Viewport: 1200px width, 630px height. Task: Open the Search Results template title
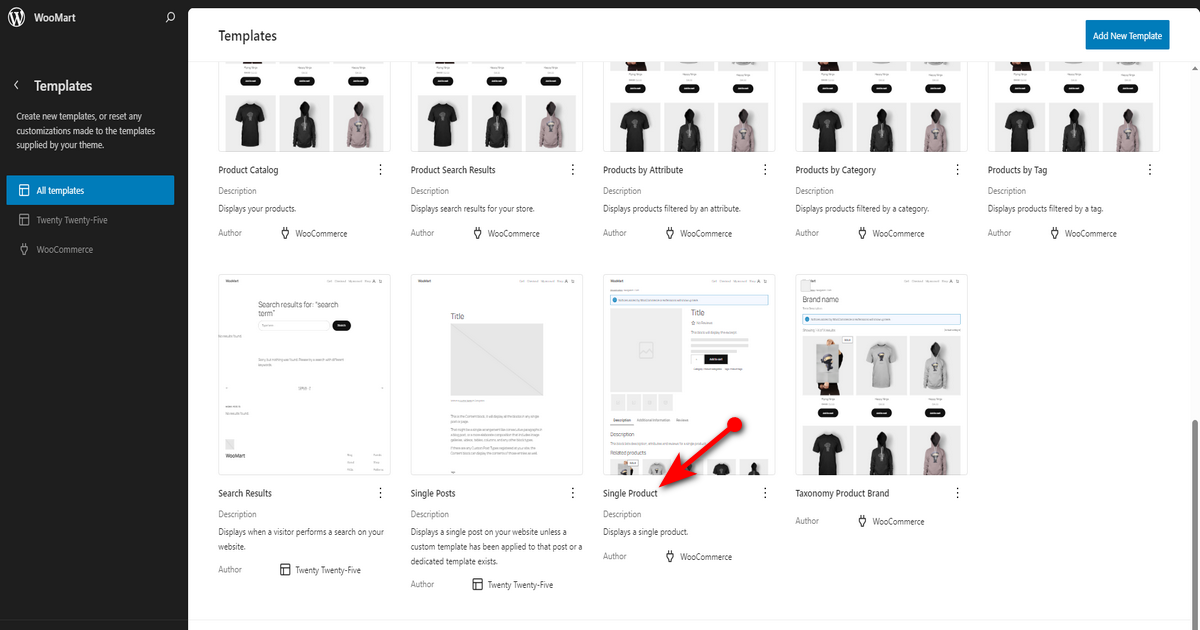tap(245, 493)
